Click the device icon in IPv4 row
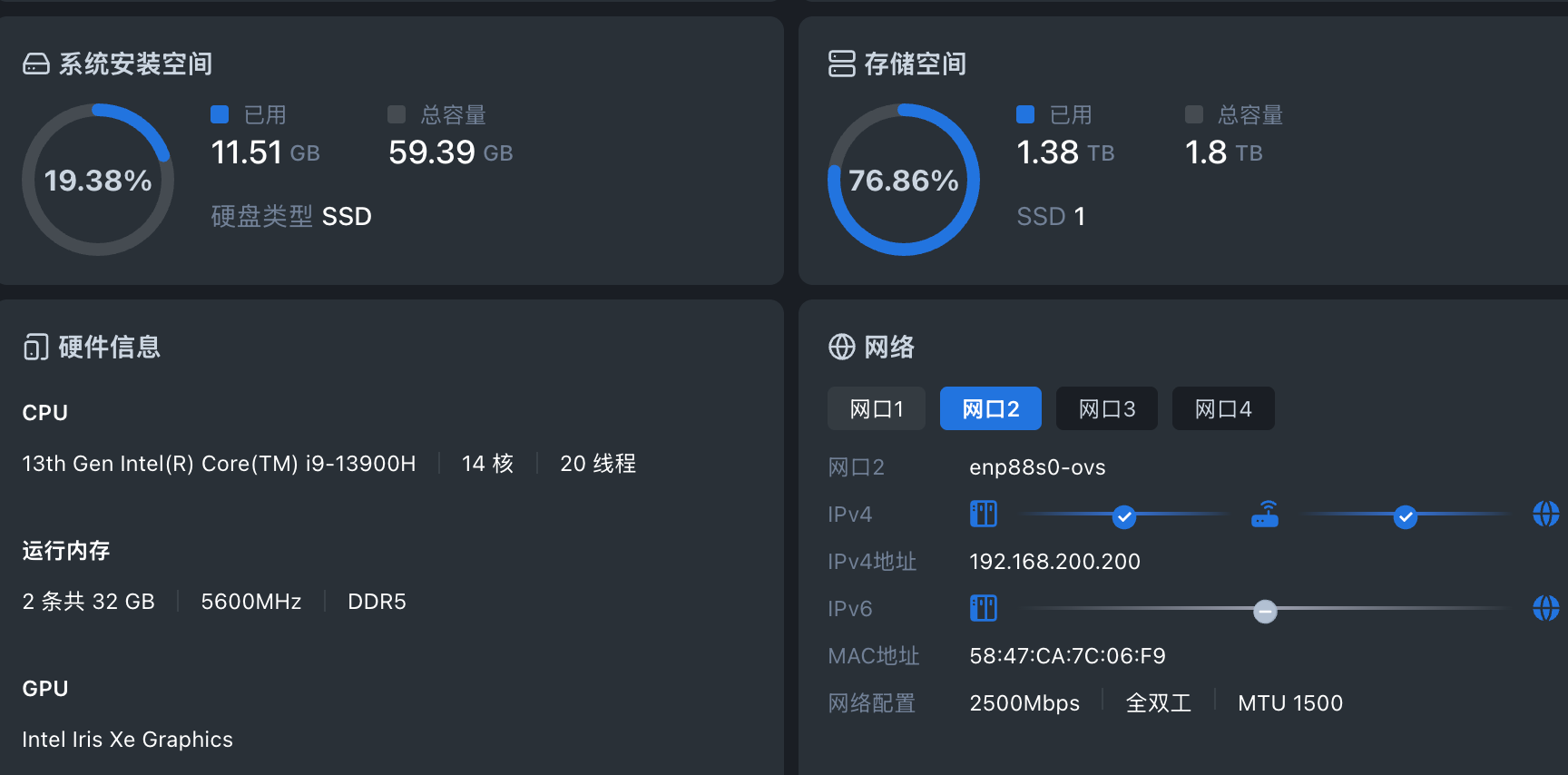Viewport: 1568px width, 775px height. coord(983,514)
